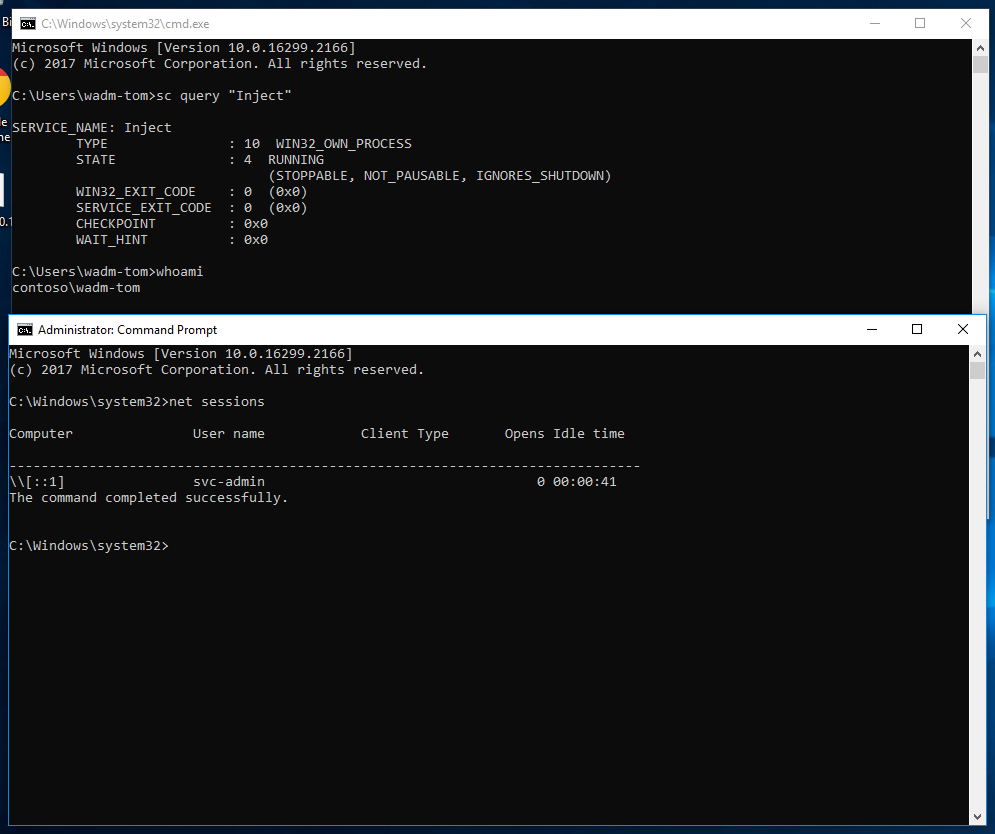Minimize the background cmd.exe window
Viewport: 995px width, 834px height.
click(874, 22)
